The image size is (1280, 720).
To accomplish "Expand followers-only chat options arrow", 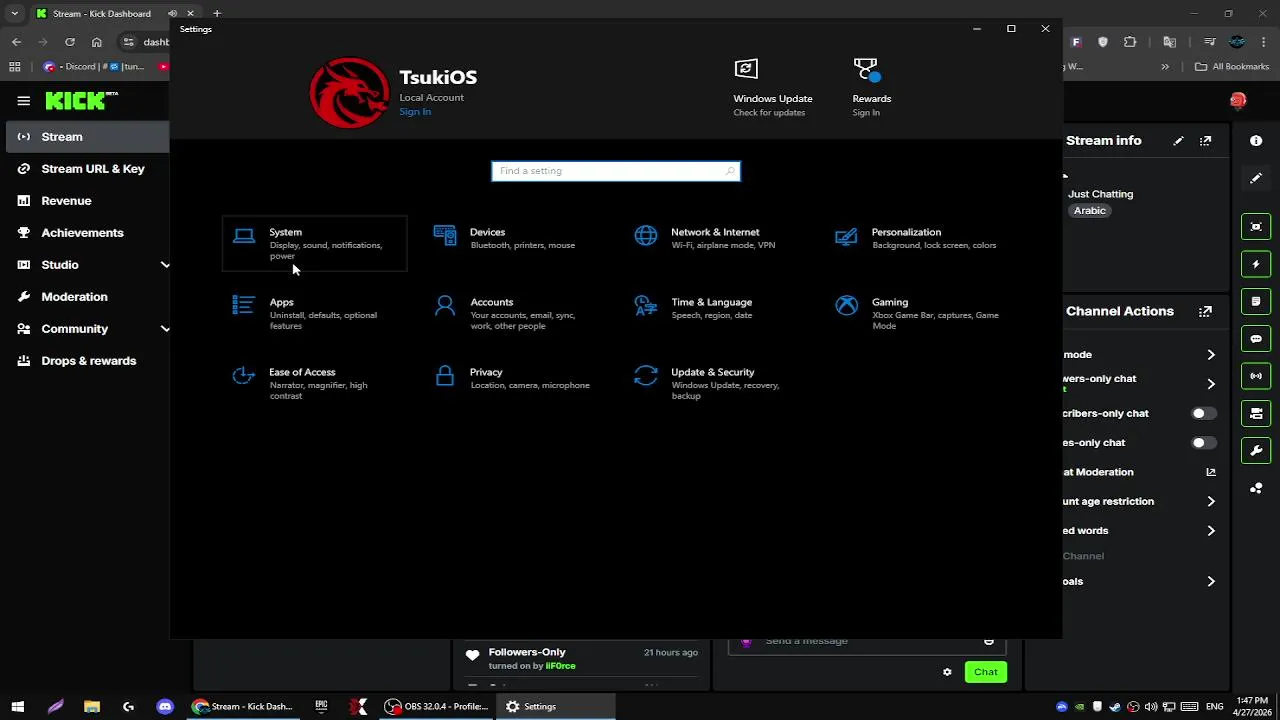I will 1211,384.
